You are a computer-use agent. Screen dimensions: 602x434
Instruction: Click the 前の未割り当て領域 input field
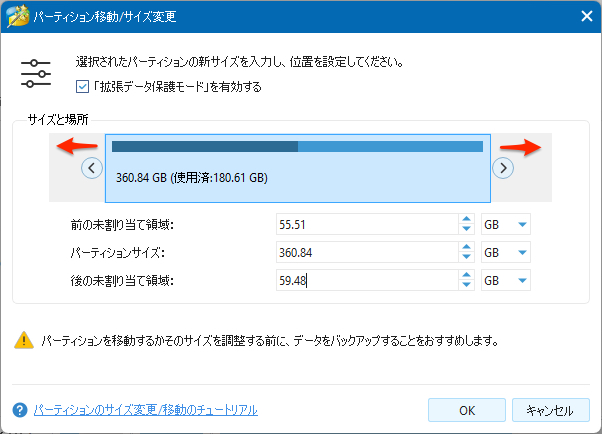[365, 225]
